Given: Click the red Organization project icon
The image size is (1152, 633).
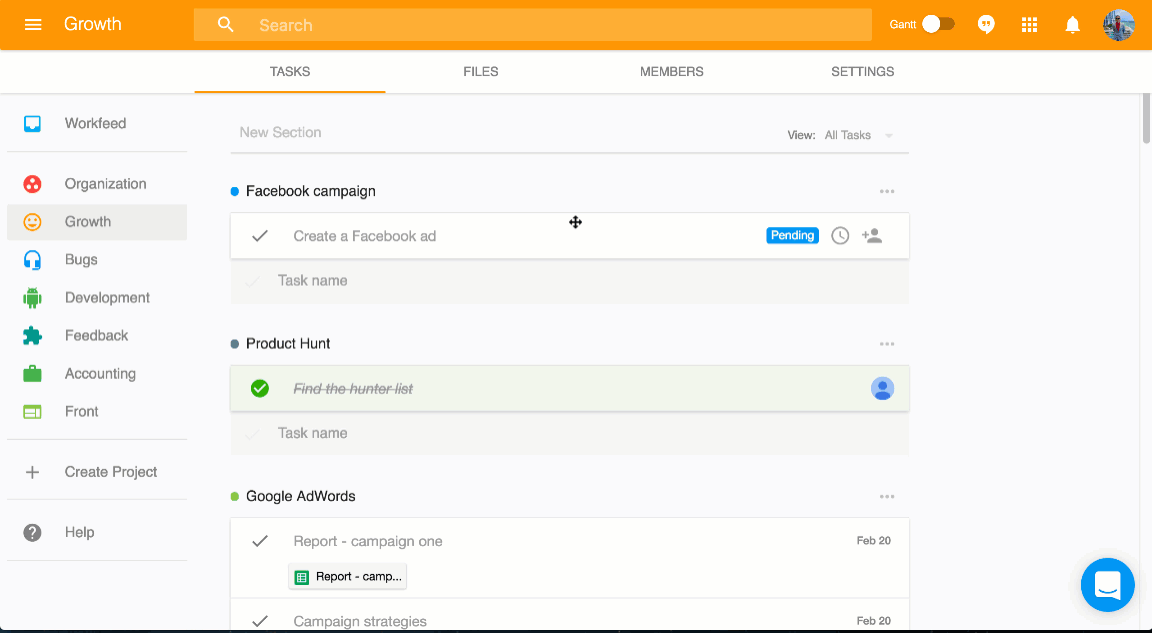Looking at the screenshot, I should pyautogui.click(x=32, y=184).
